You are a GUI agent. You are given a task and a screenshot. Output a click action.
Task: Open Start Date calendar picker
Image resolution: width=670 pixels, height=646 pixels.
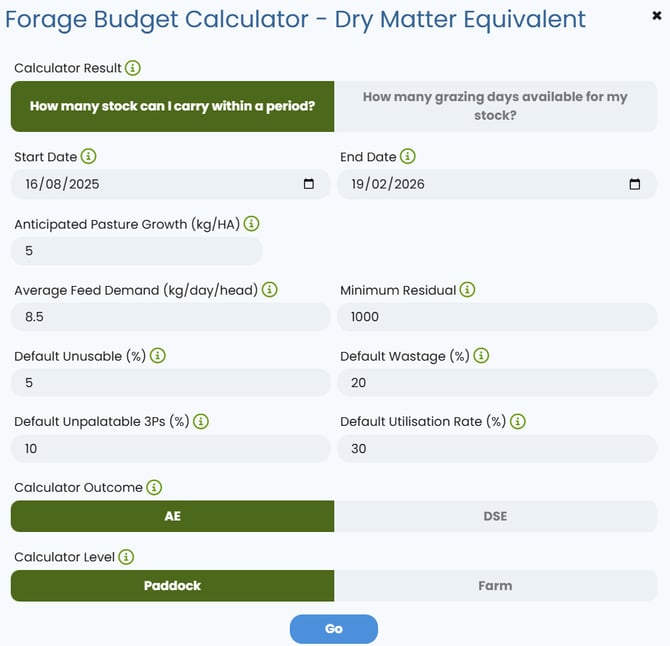pyautogui.click(x=309, y=184)
